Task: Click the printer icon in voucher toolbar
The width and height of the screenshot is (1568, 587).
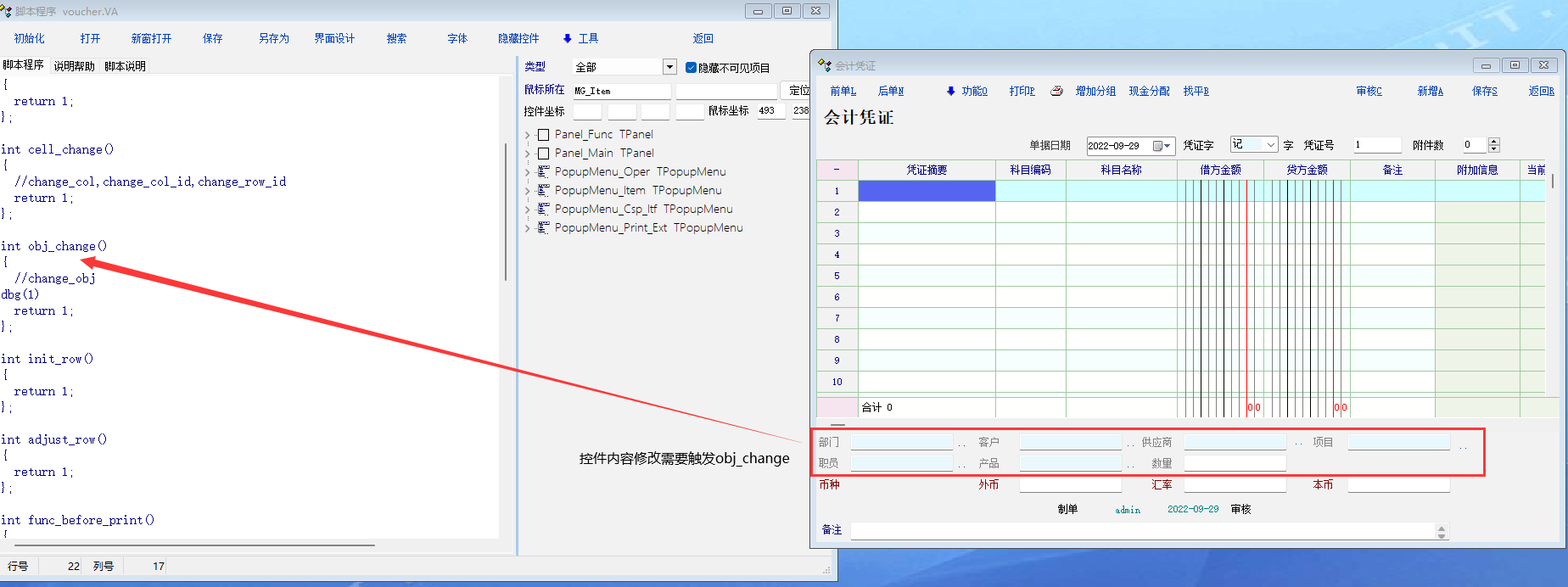Action: (x=1056, y=91)
